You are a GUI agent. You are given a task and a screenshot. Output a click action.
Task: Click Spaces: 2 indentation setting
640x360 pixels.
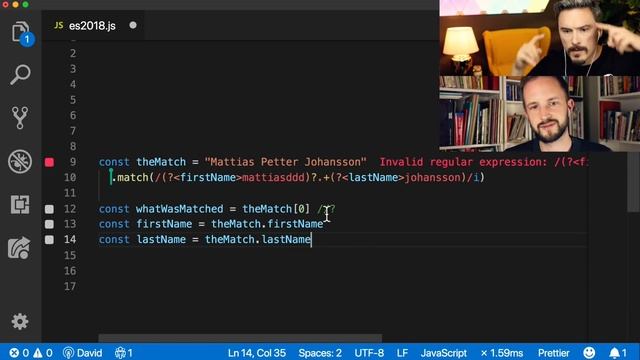[x=320, y=353]
